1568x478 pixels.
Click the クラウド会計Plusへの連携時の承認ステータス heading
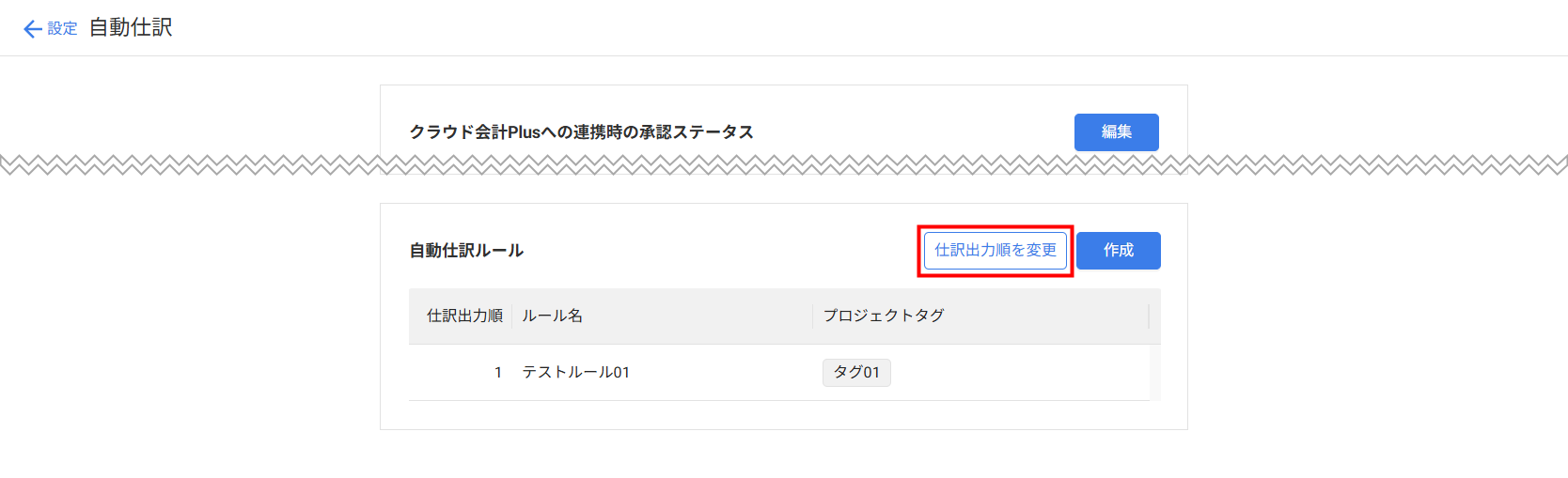pos(581,132)
